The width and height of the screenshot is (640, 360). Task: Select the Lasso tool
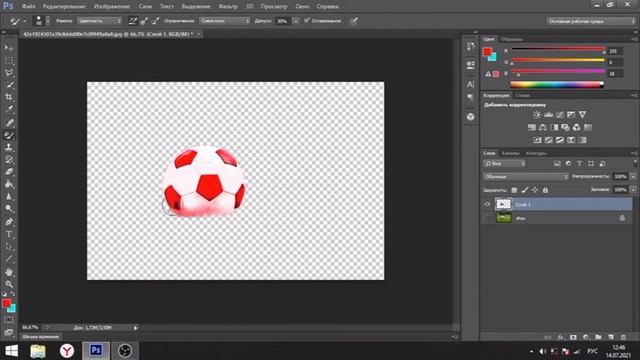click(9, 73)
